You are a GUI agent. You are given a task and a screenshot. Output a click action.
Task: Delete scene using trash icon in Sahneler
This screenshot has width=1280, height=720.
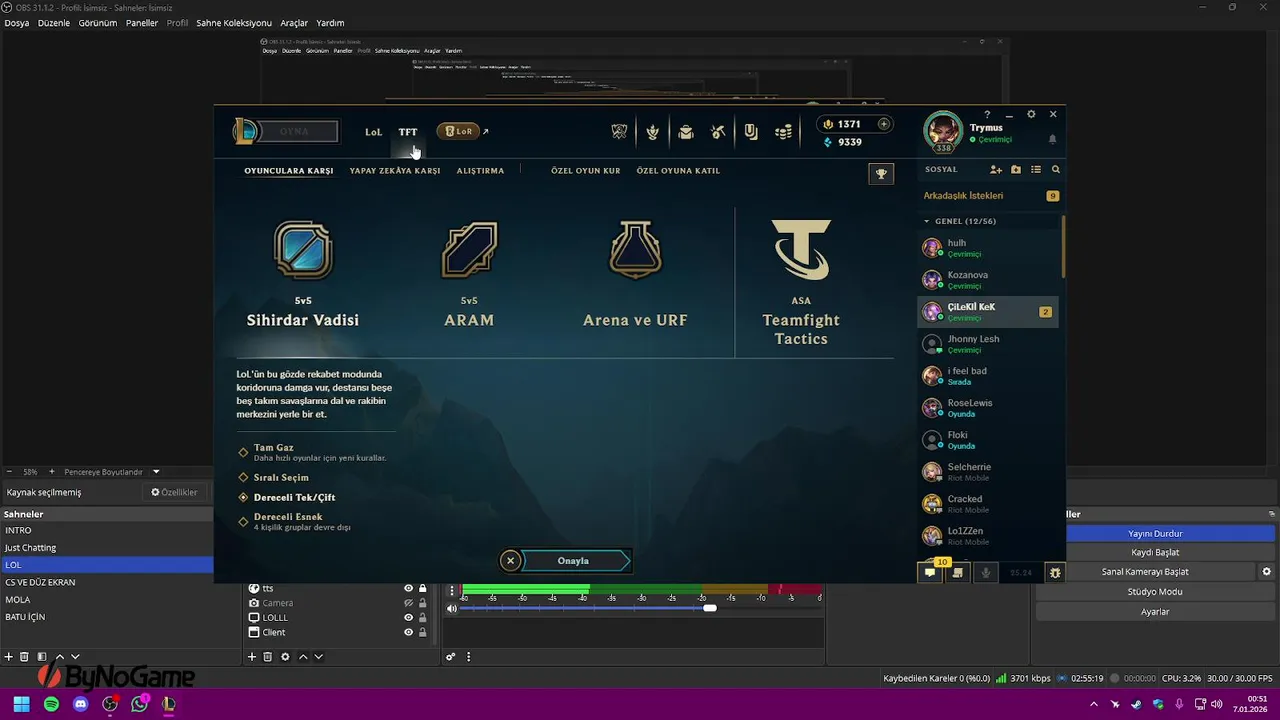24,657
